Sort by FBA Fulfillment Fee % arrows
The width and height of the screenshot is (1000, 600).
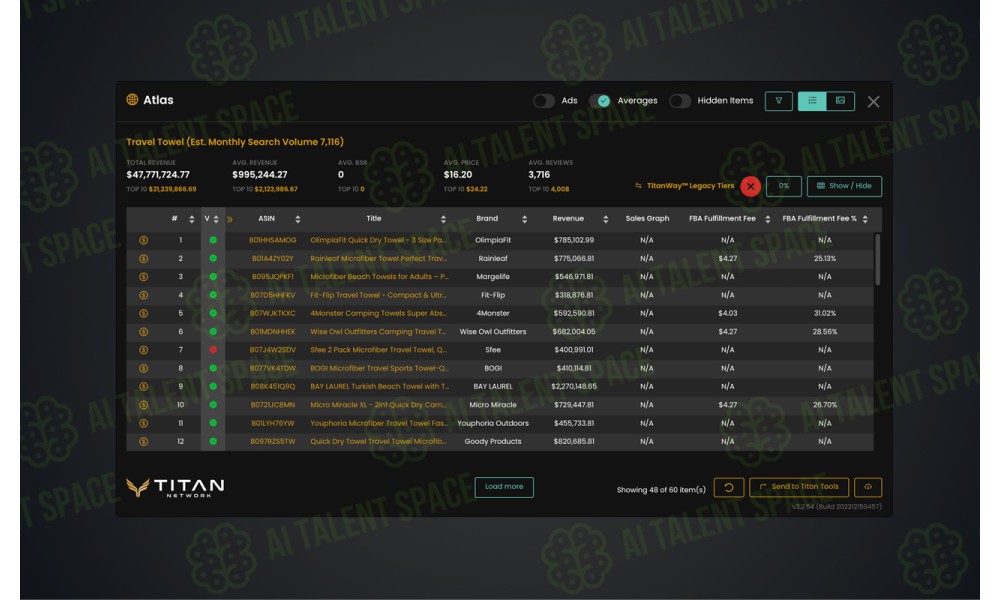coord(865,219)
